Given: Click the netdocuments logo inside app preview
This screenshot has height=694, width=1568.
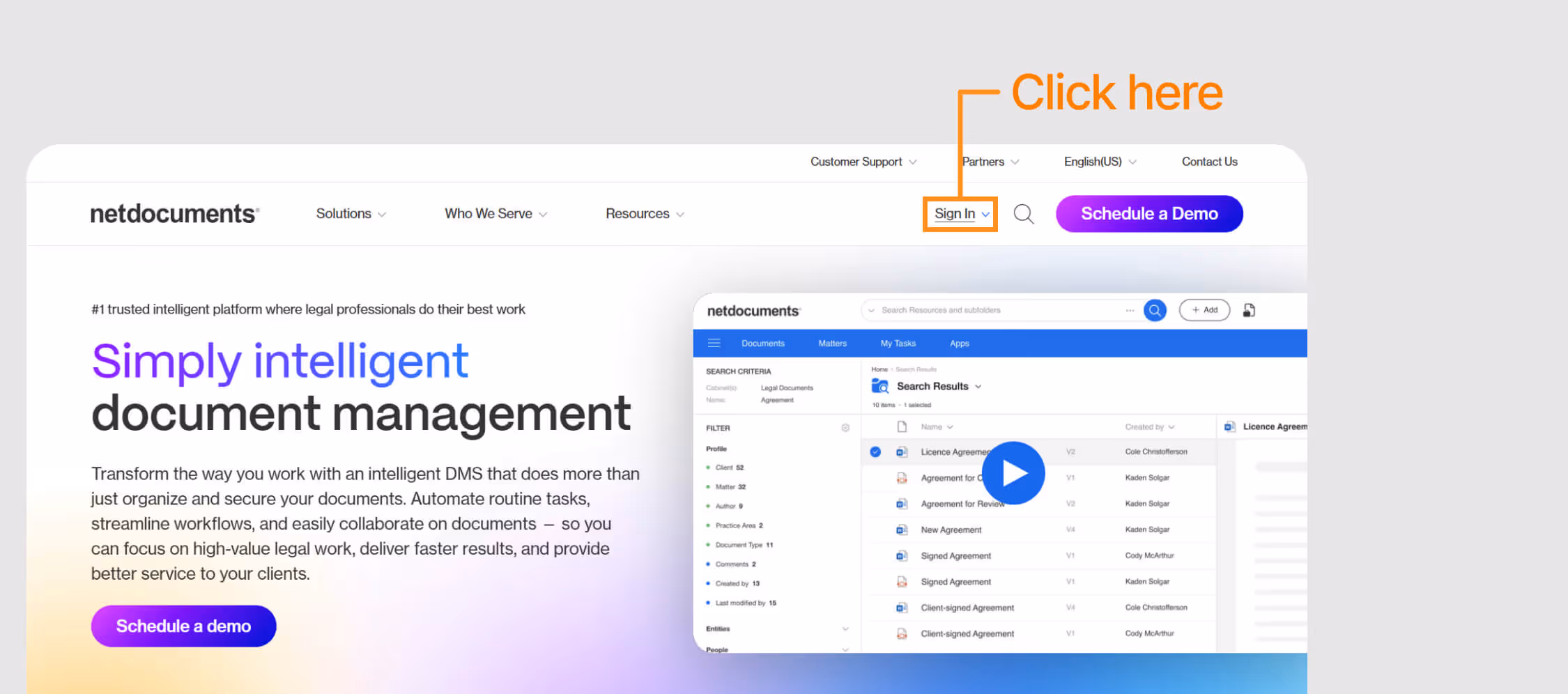Looking at the screenshot, I should [x=753, y=311].
